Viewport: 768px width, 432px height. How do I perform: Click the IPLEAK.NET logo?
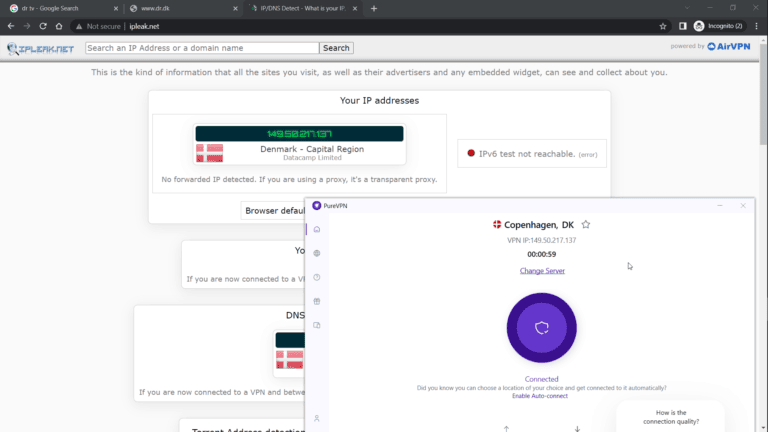[x=40, y=48]
